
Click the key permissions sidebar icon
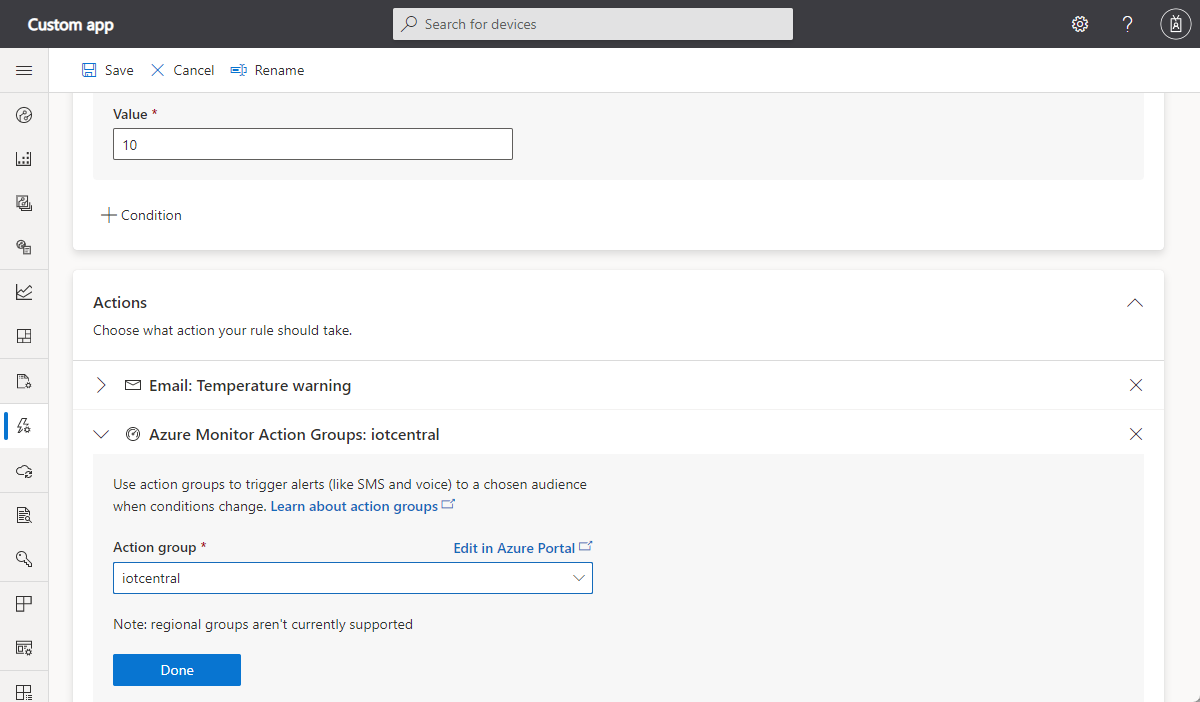click(x=24, y=559)
